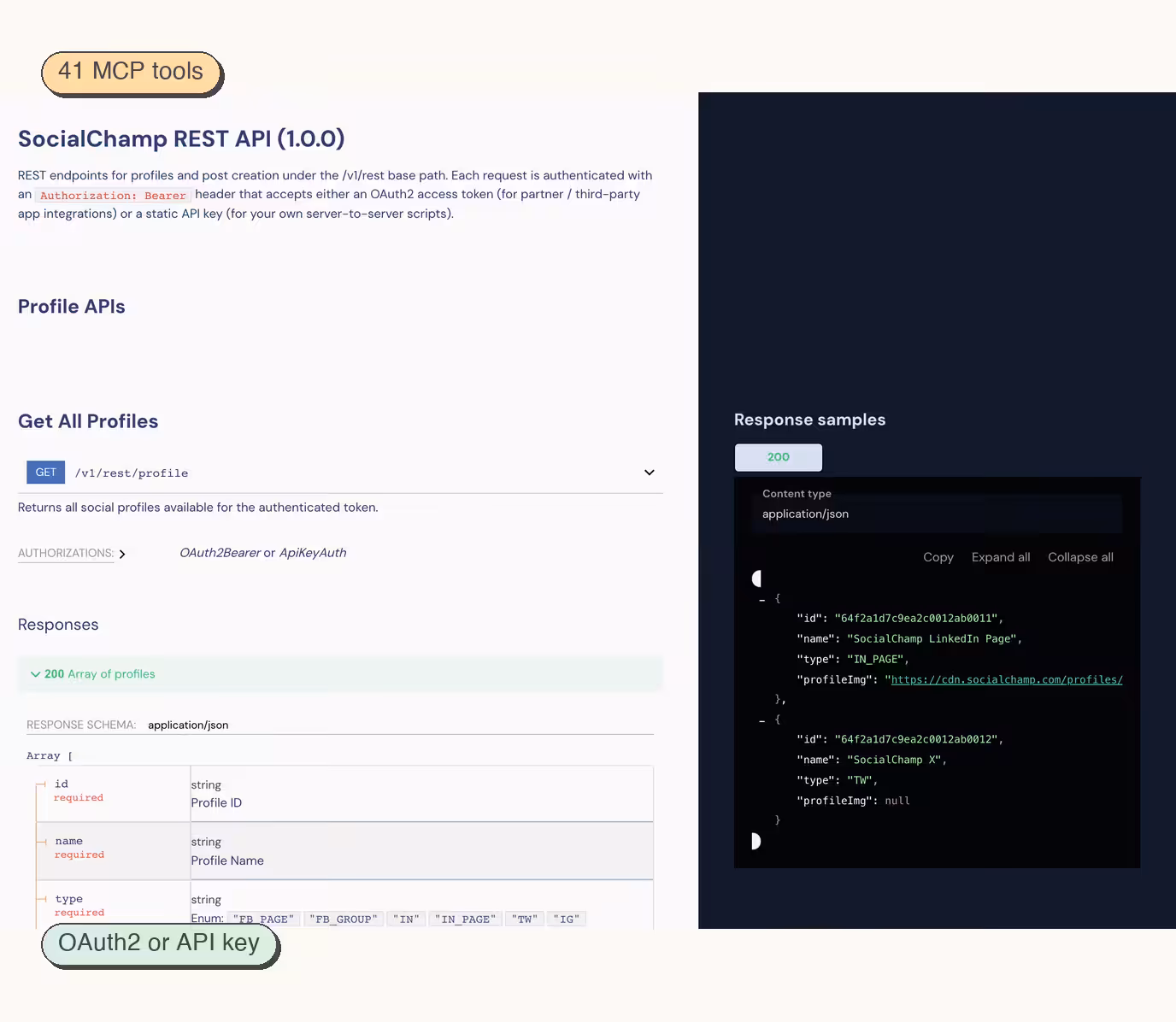Image resolution: width=1176 pixels, height=1022 pixels.
Task: Copy the response sample JSON
Action: pos(938,557)
